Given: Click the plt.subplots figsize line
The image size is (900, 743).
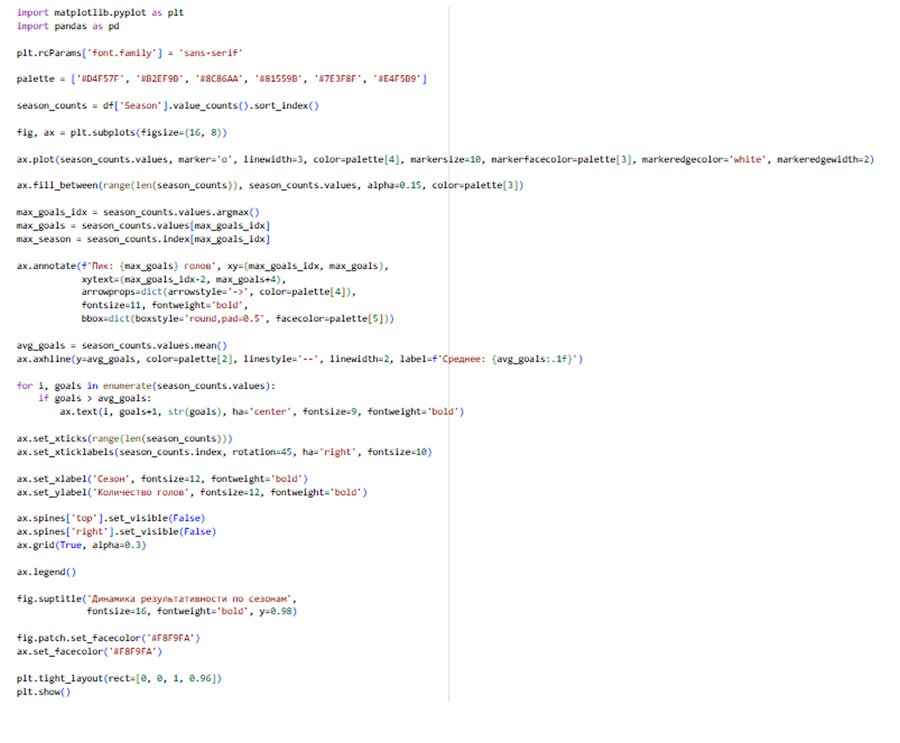Looking at the screenshot, I should click(x=122, y=133).
